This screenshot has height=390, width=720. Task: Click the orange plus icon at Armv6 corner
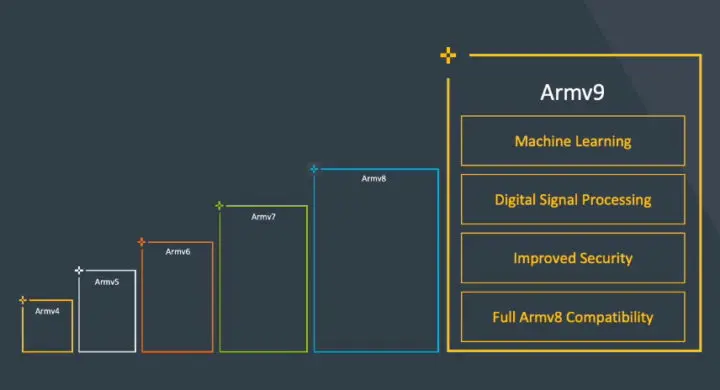click(x=141, y=242)
